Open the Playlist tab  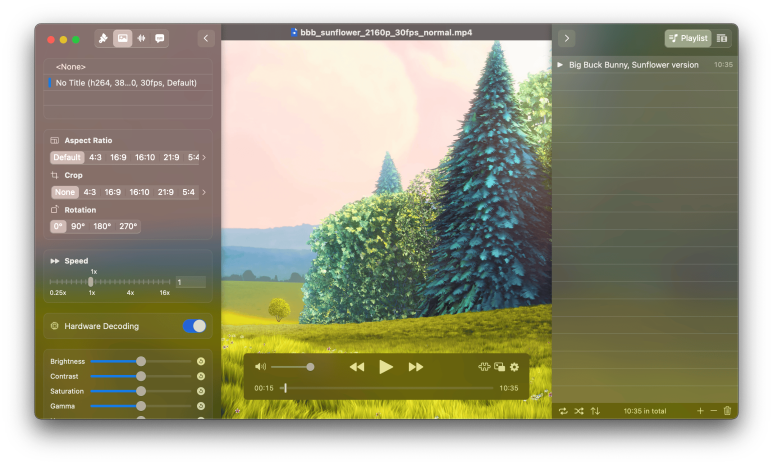688,38
